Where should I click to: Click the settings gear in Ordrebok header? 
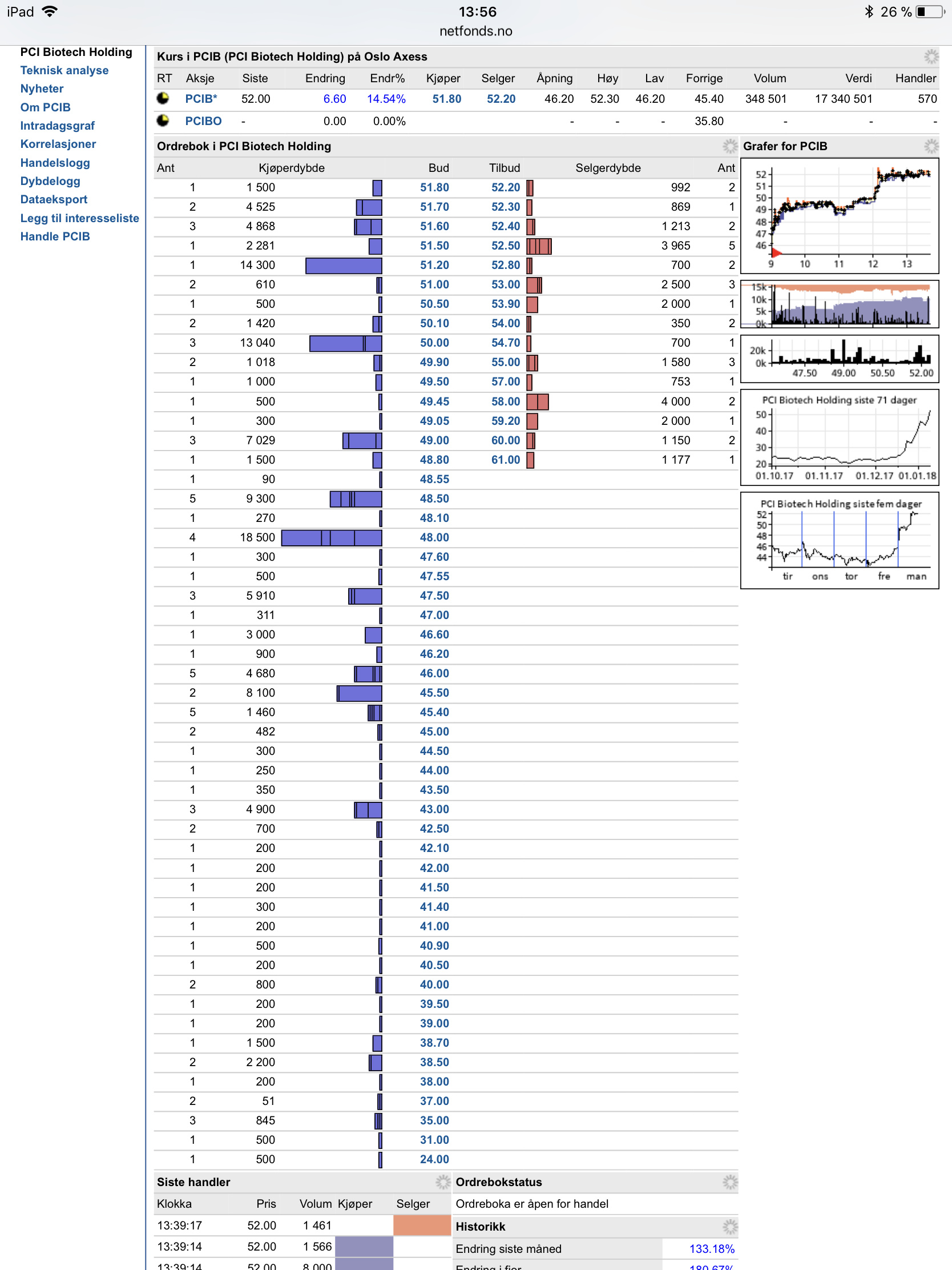point(729,146)
